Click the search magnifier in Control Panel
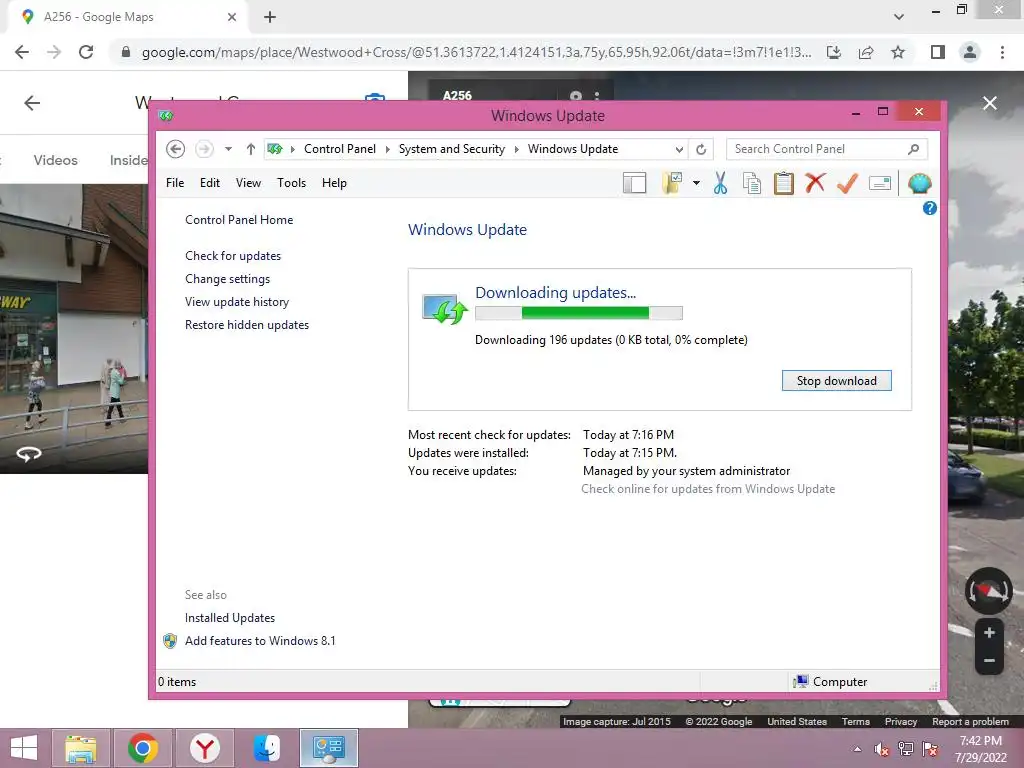Viewport: 1024px width, 768px height. pyautogui.click(x=914, y=149)
